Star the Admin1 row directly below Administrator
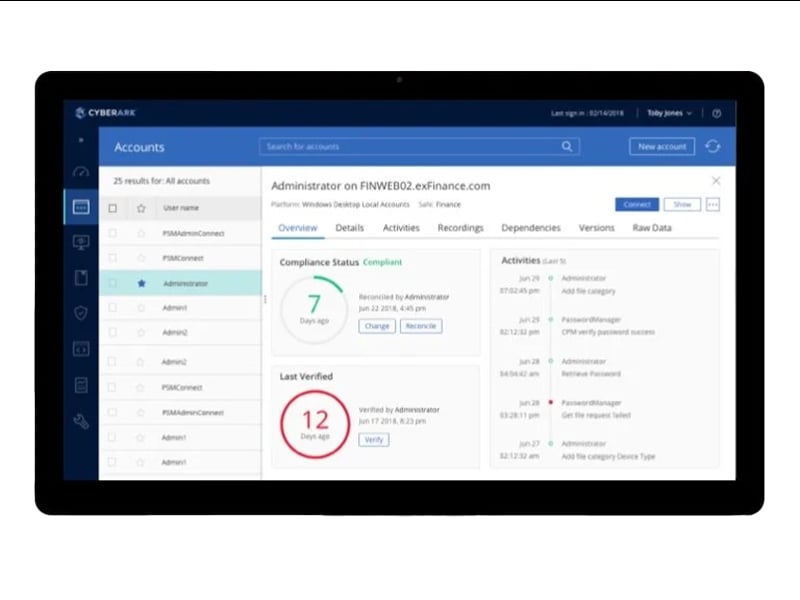The height and width of the screenshot is (600, 800). [x=141, y=308]
